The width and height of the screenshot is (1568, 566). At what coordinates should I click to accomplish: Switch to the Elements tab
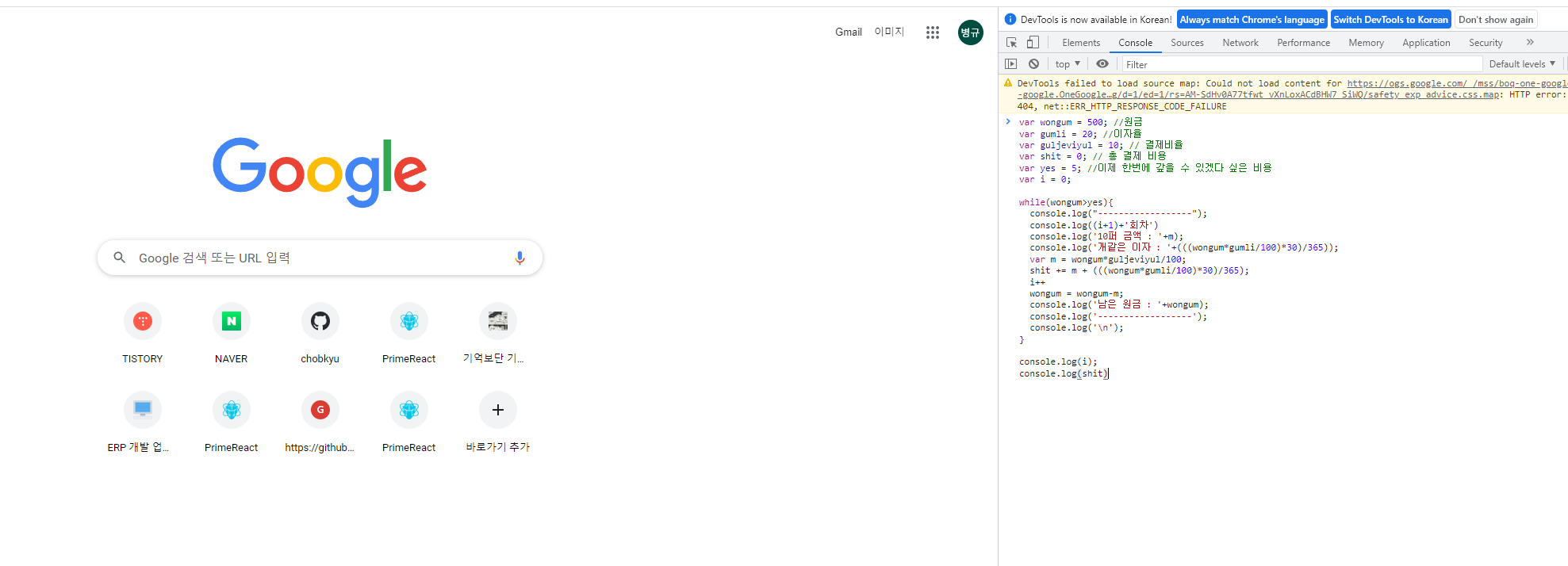(x=1081, y=43)
